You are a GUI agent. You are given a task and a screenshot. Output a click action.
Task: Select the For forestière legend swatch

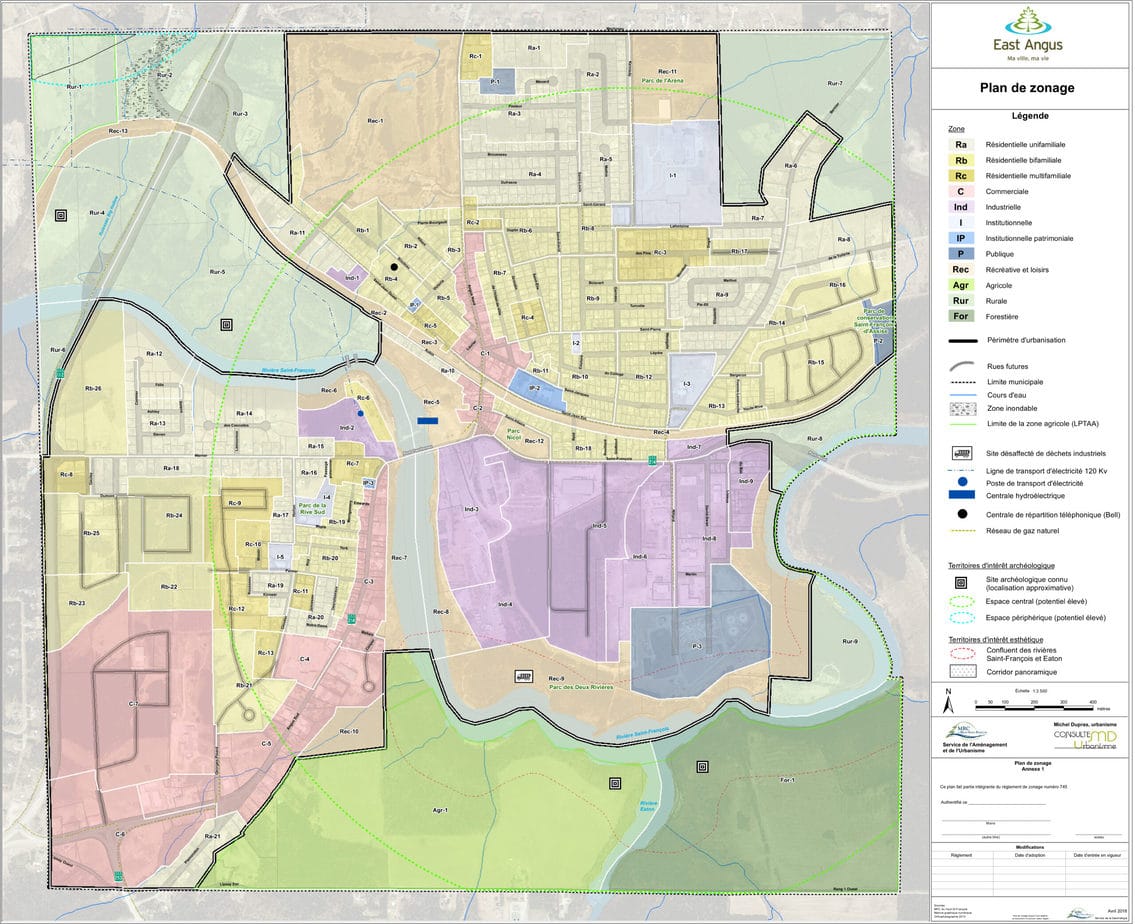[959, 316]
